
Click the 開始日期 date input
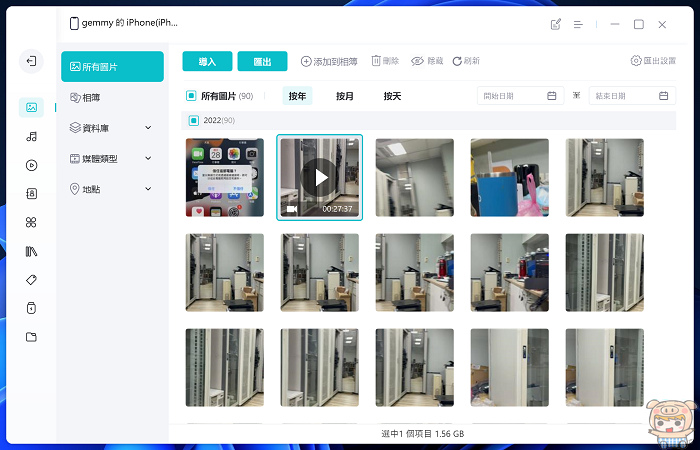(521, 96)
